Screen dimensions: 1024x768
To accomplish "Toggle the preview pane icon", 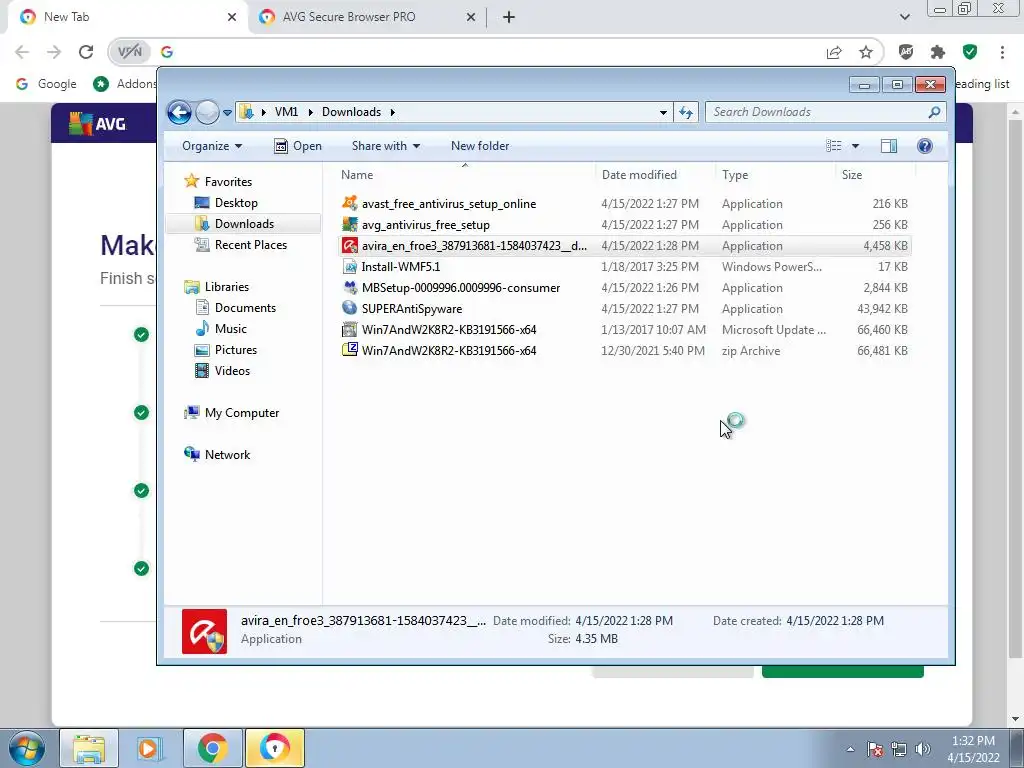I will coord(889,146).
